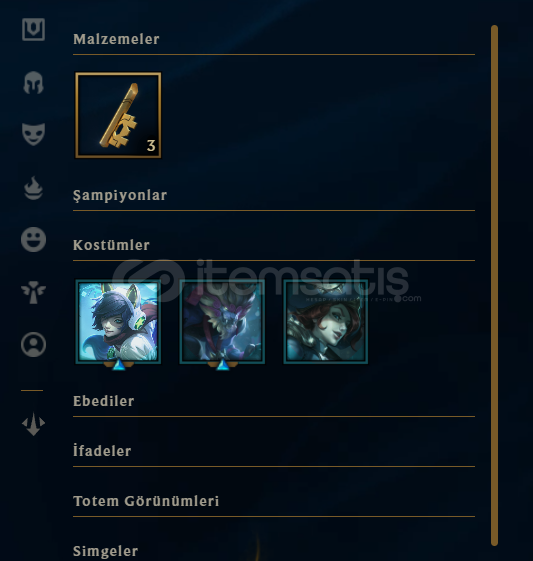Open the summoner icons profile icon

[33, 345]
